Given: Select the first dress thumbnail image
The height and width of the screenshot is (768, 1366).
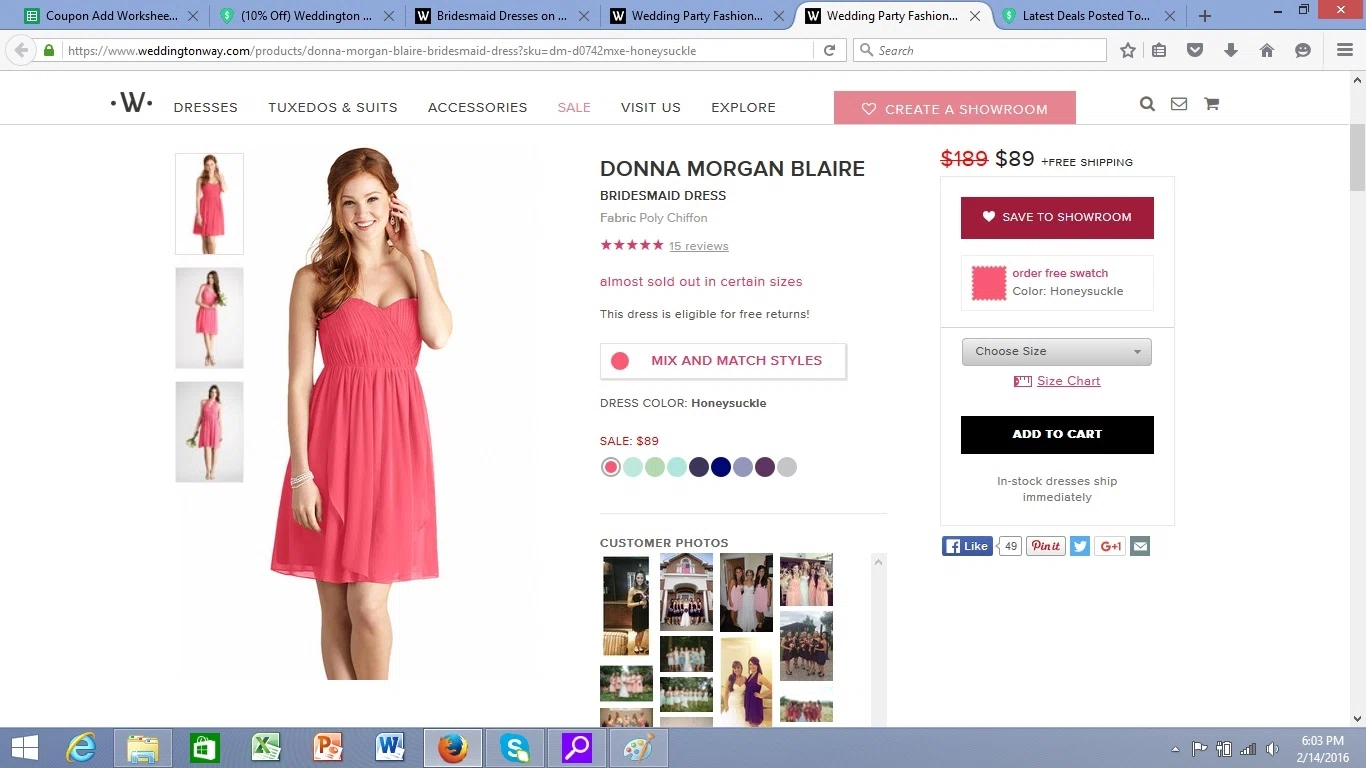Looking at the screenshot, I should pyautogui.click(x=209, y=204).
